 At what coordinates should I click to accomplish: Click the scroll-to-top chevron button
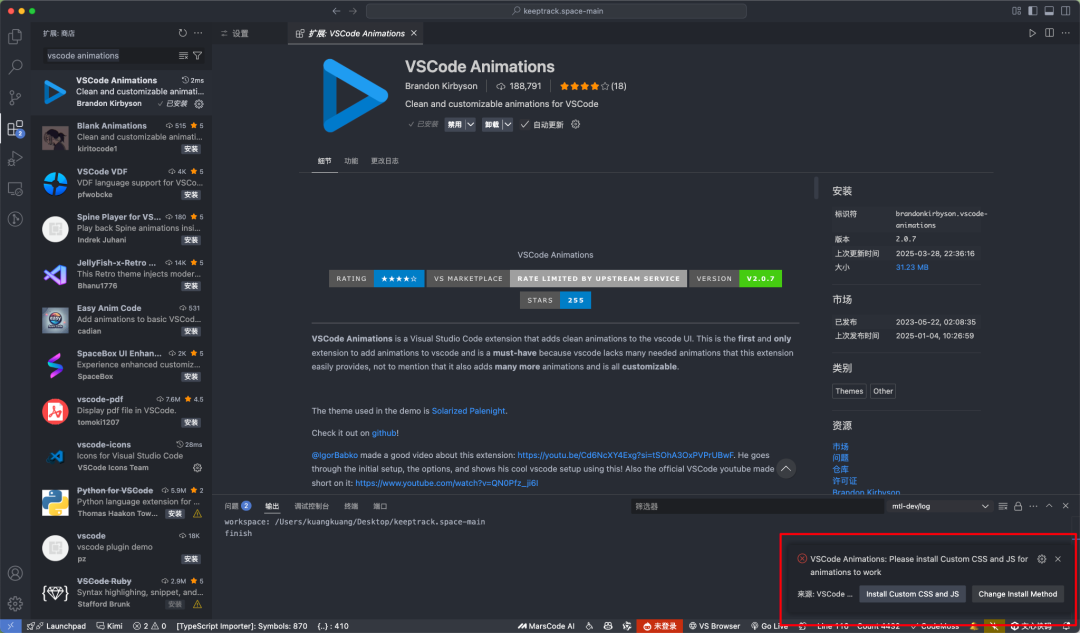[x=785, y=469]
